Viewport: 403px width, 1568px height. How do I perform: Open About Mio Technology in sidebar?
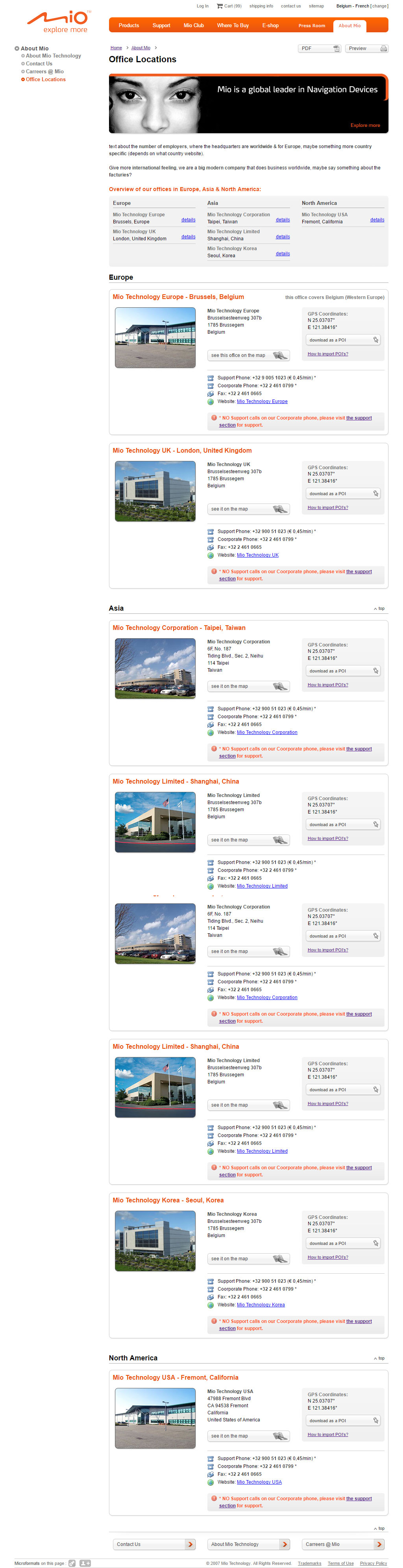[x=54, y=56]
